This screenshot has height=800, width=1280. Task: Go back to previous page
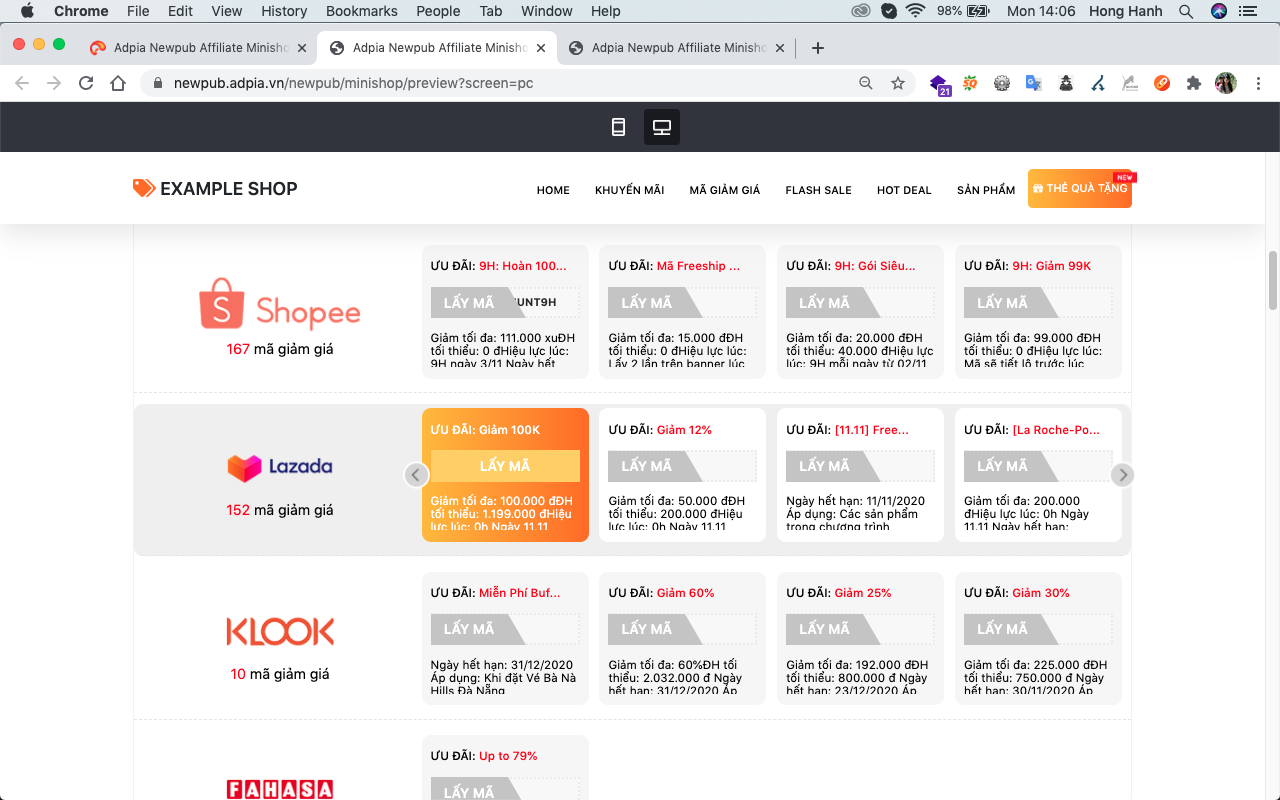(22, 83)
